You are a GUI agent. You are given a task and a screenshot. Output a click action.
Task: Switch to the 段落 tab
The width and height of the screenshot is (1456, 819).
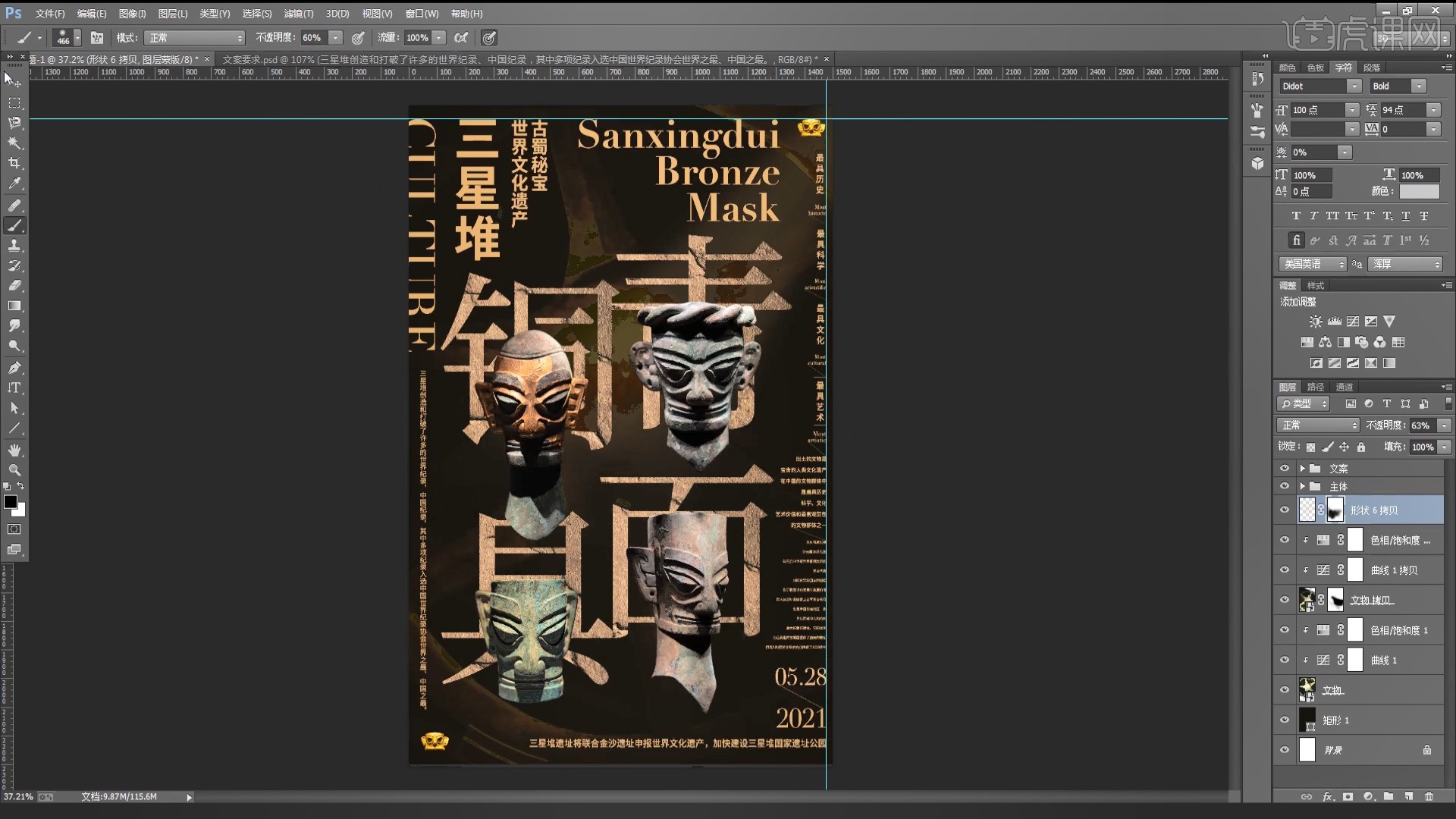[1372, 67]
